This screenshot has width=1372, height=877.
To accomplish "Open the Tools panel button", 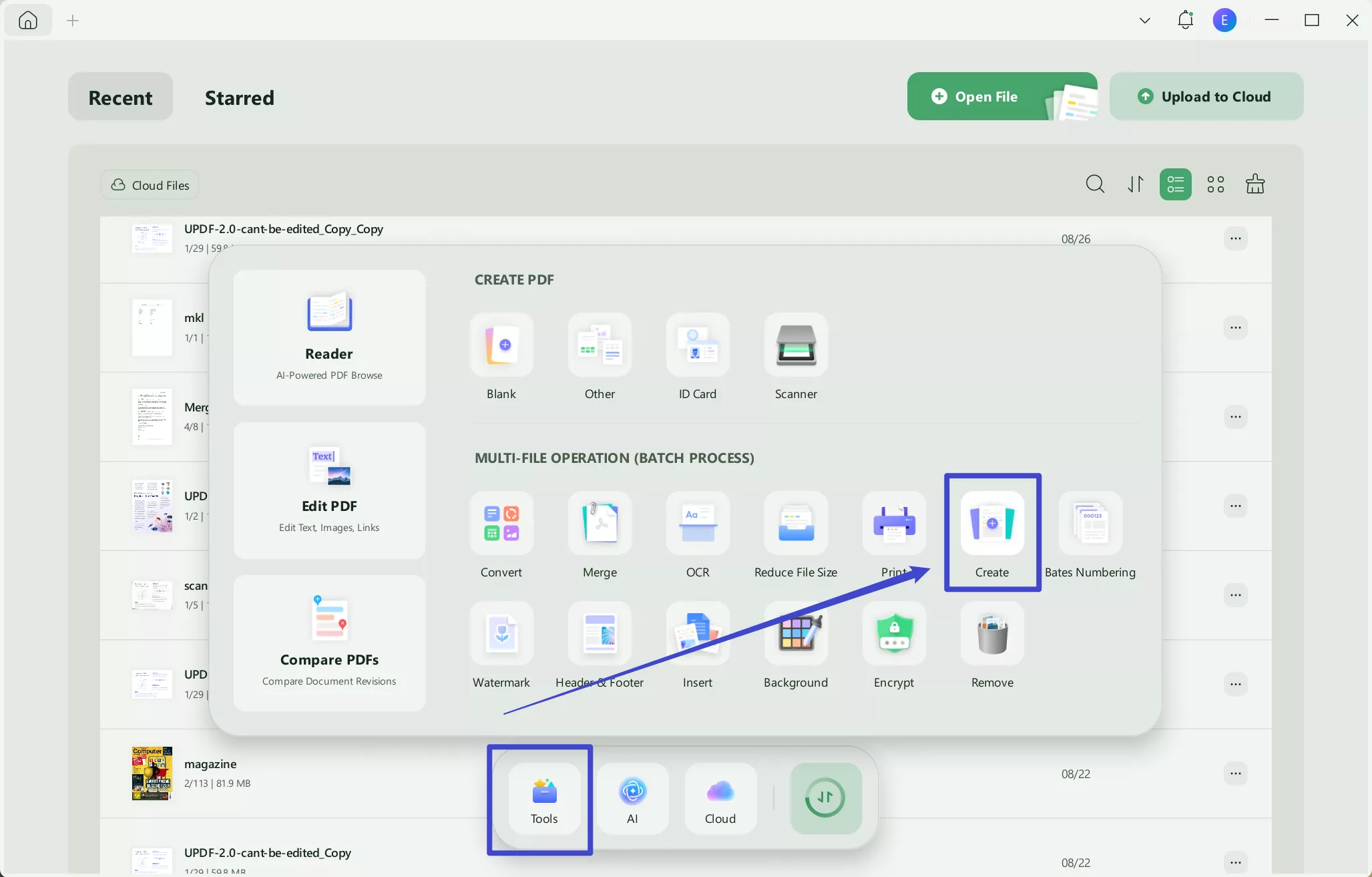I will 543,799.
